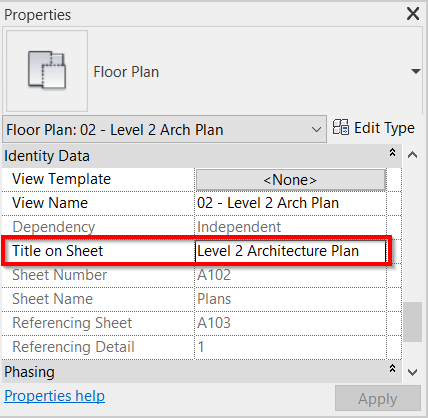Click the vertical scrollbar thumb
The height and width of the screenshot is (418, 428).
413,322
